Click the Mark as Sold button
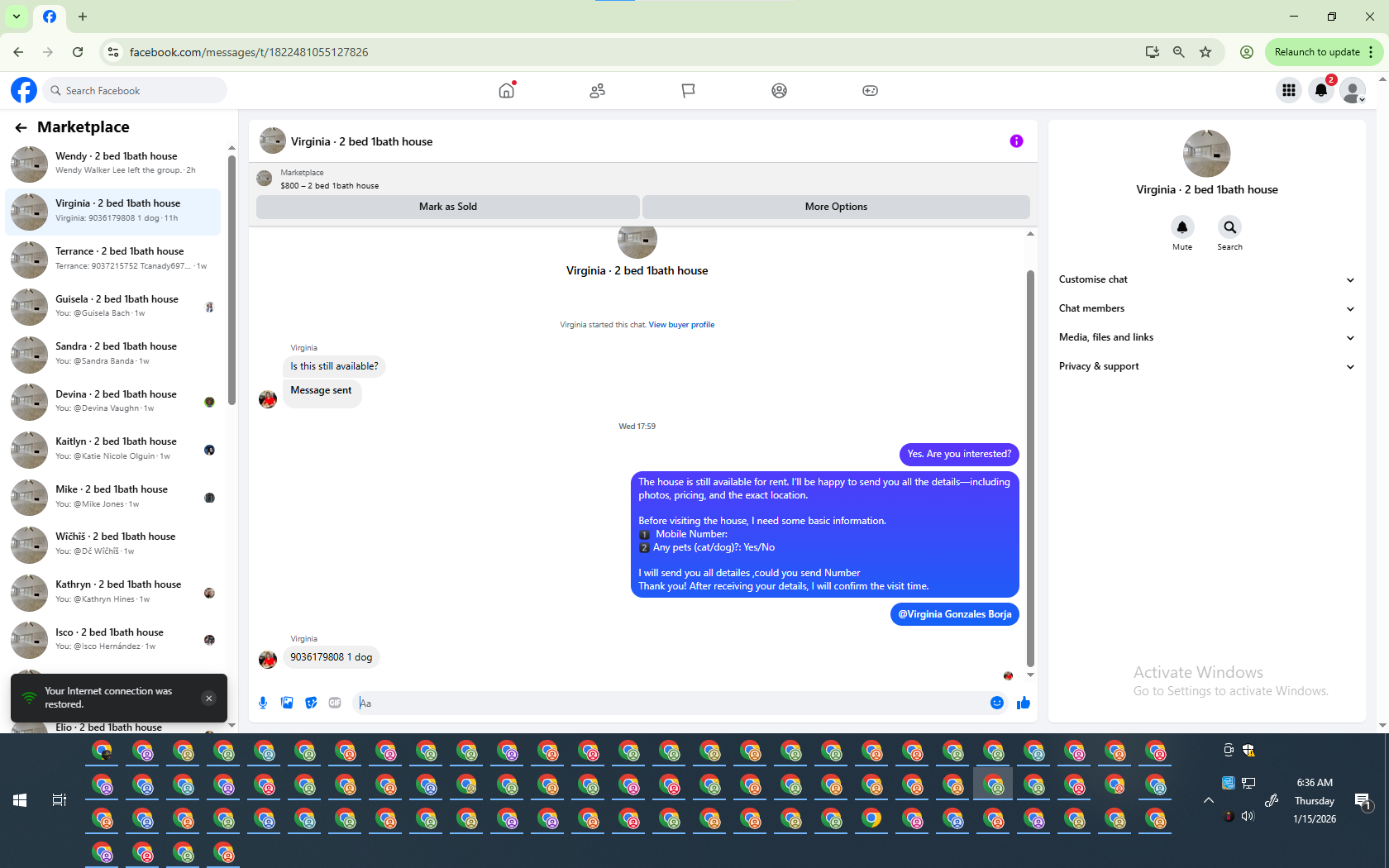The height and width of the screenshot is (868, 1389). [x=448, y=207]
